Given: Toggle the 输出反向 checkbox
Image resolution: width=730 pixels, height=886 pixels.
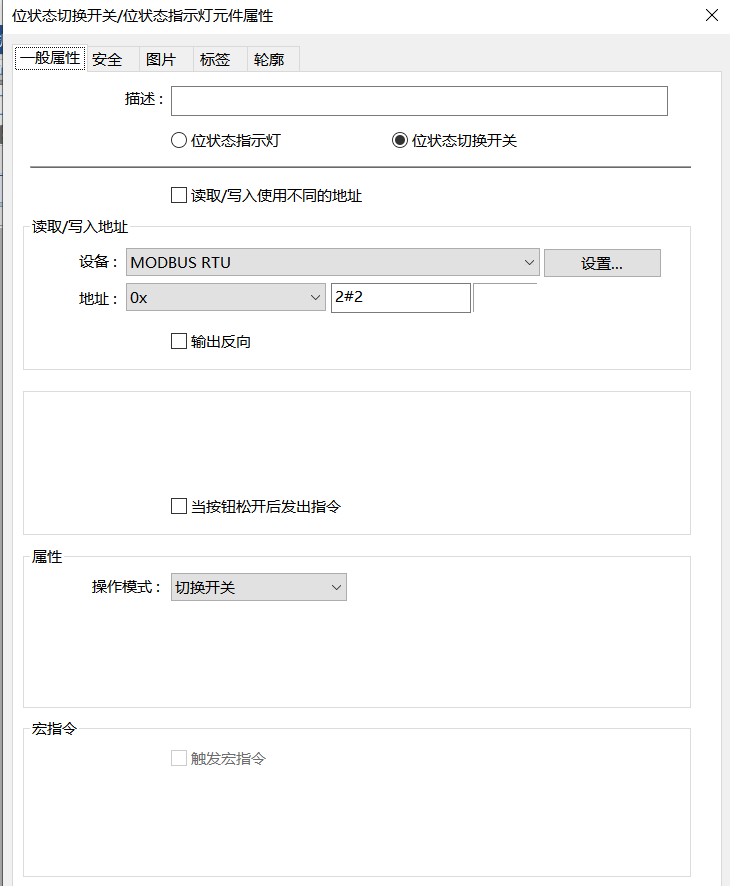Looking at the screenshot, I should click(180, 342).
